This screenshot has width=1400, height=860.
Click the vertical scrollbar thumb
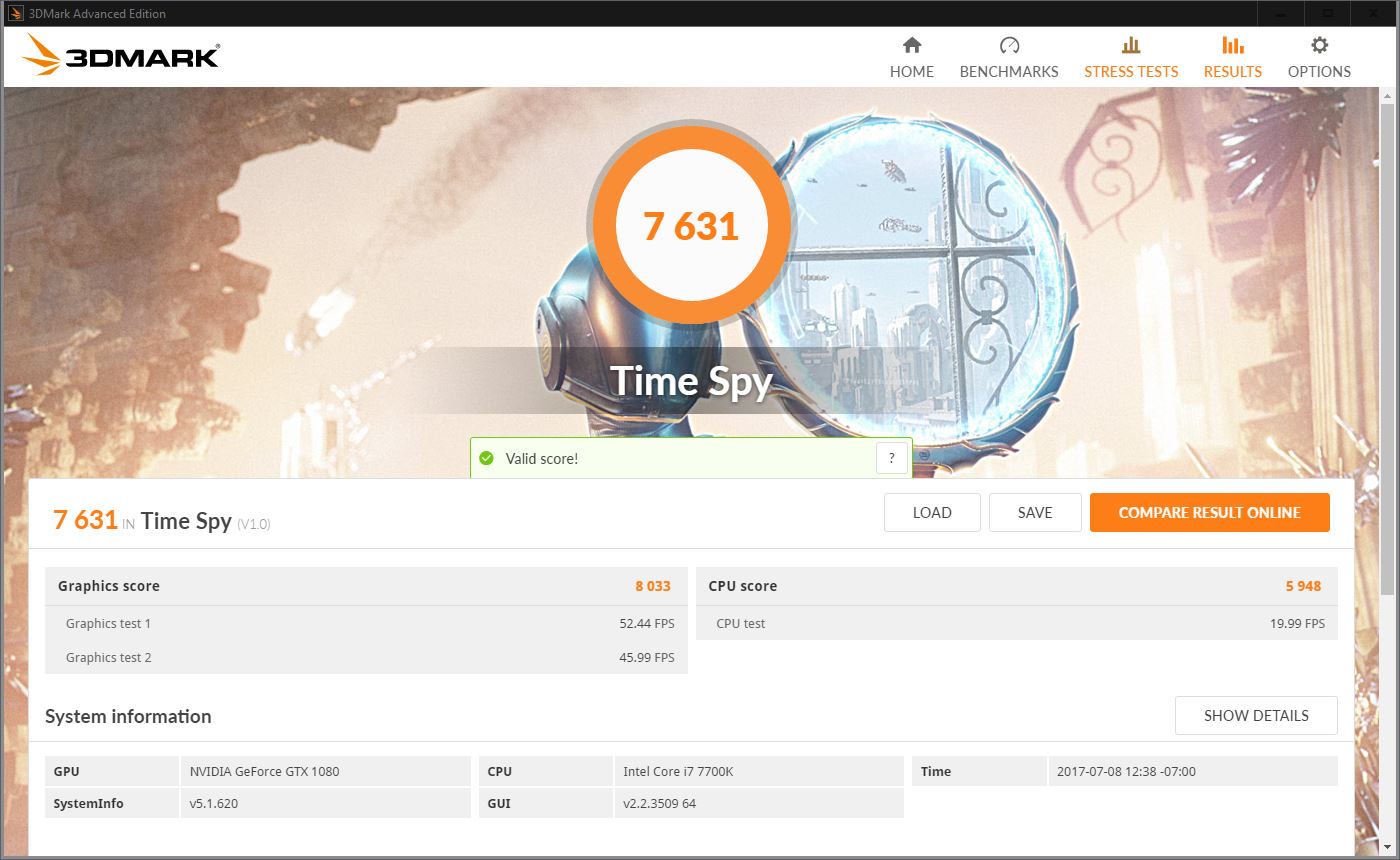coord(1387,350)
